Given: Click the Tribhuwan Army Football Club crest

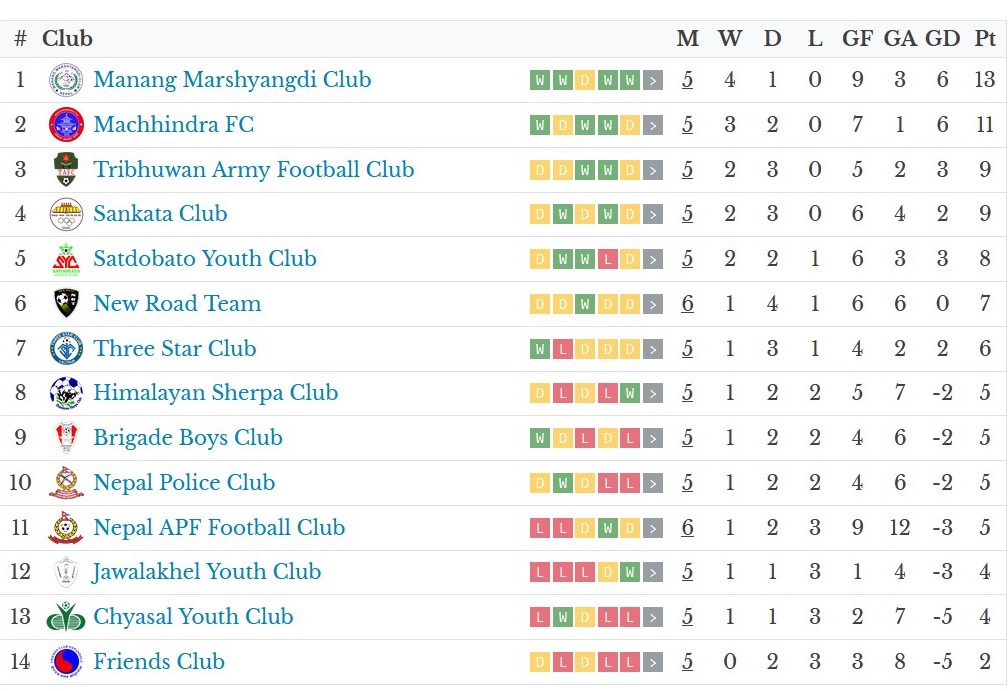Looking at the screenshot, I should pyautogui.click(x=66, y=170).
